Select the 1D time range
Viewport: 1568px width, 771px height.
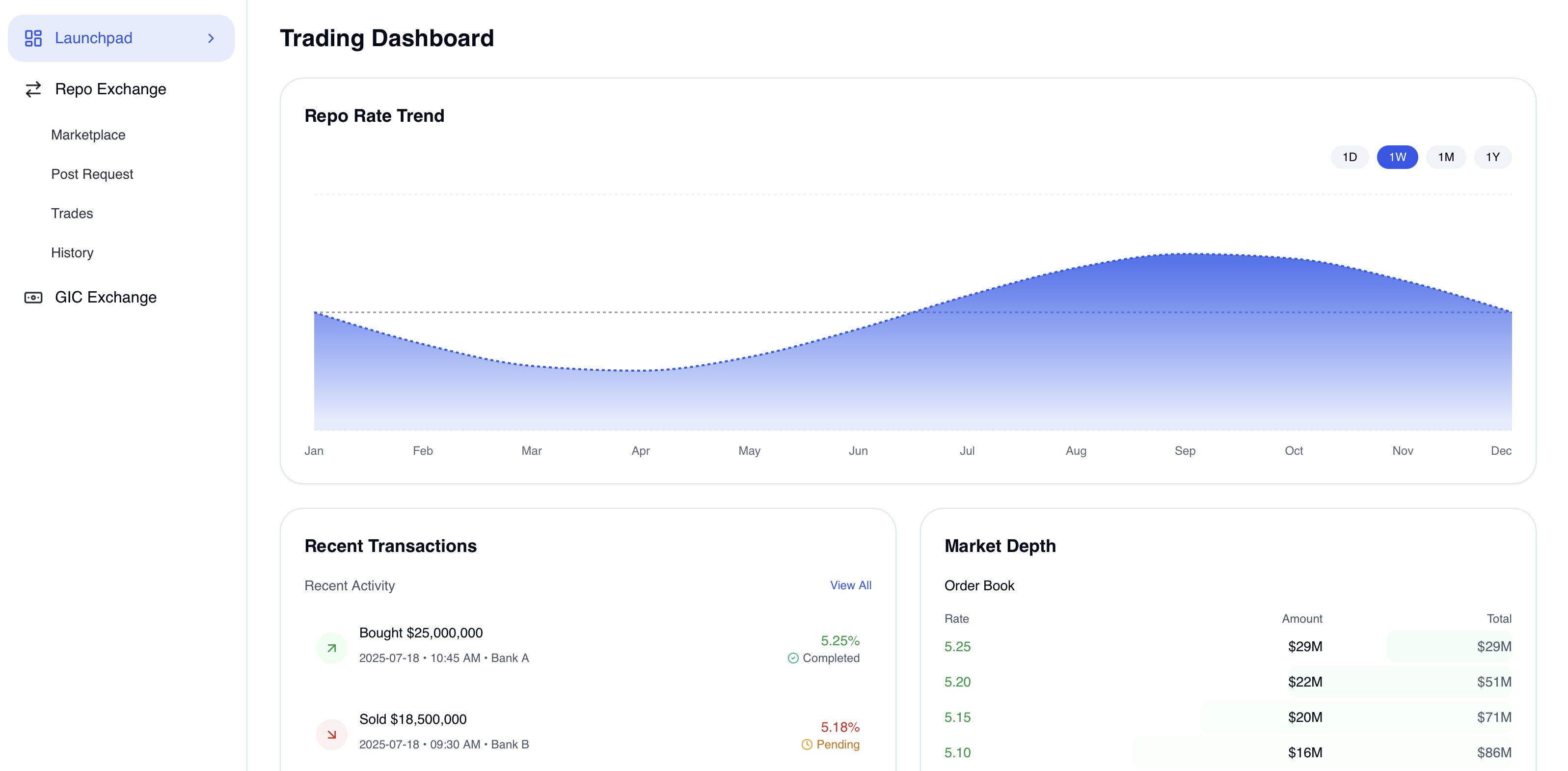(1350, 157)
